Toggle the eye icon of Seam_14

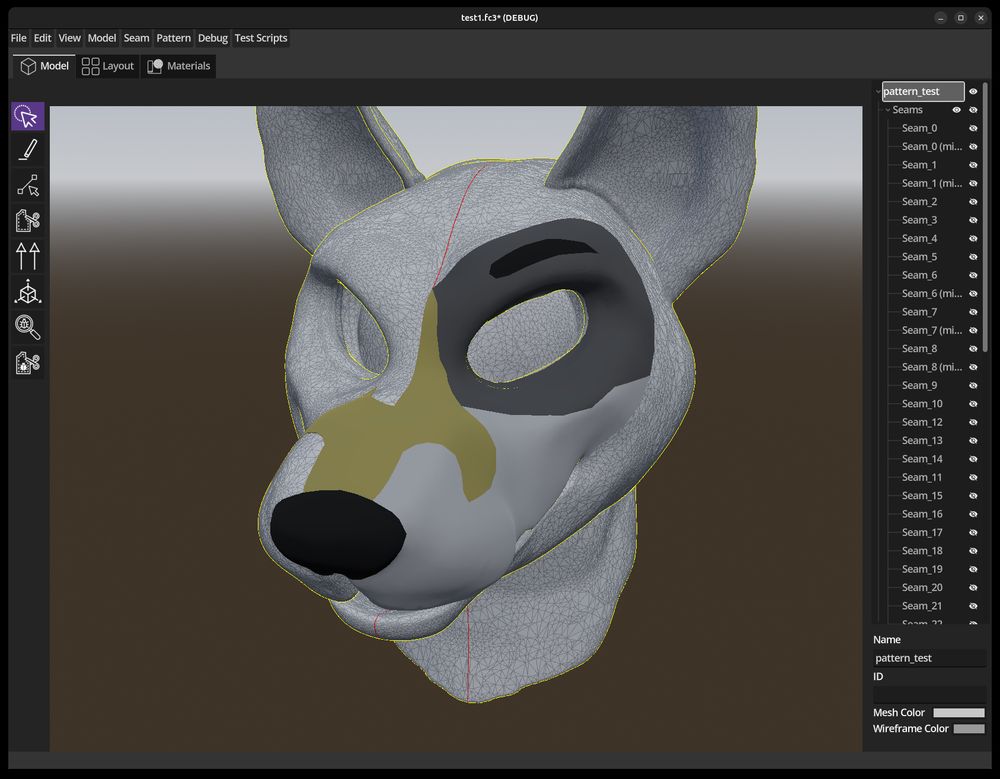(x=973, y=459)
